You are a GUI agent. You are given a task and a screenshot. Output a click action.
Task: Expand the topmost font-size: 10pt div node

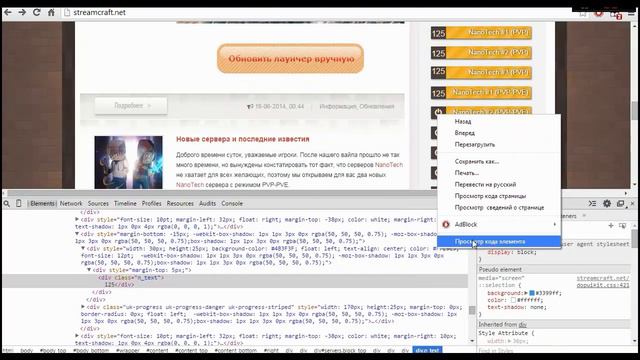pos(77,219)
